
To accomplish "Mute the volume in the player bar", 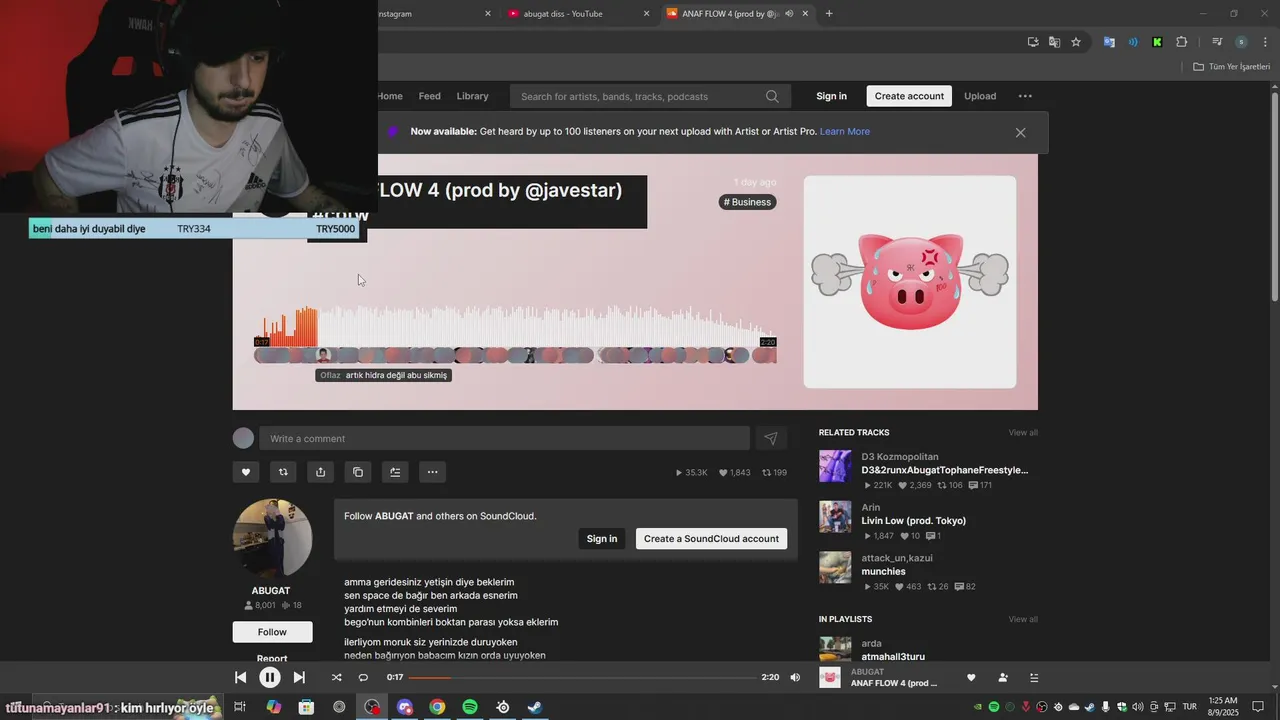I will (x=795, y=677).
